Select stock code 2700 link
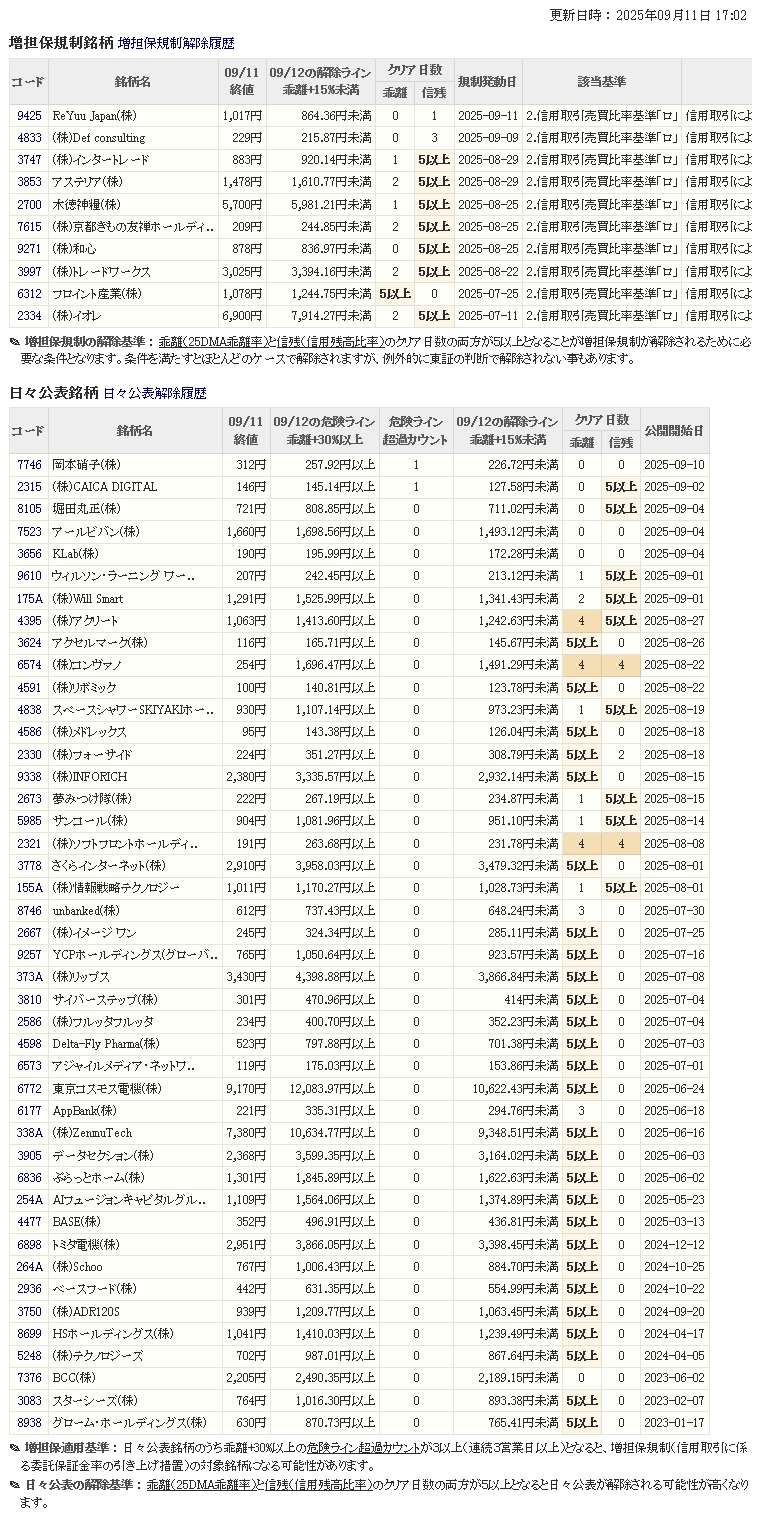The width and height of the screenshot is (760, 1517). [29, 204]
